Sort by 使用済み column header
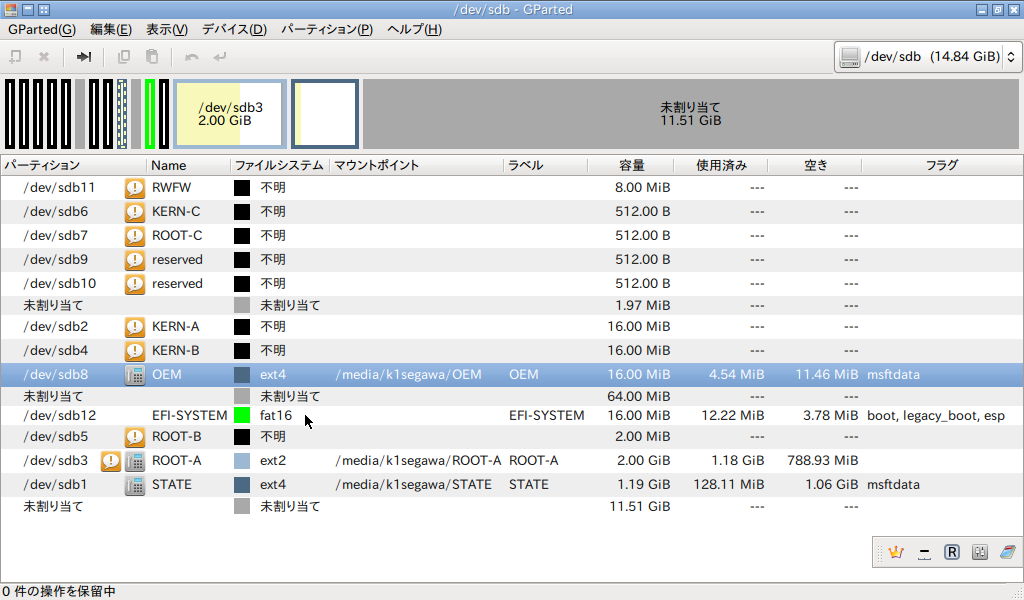The image size is (1024, 600). point(721,165)
